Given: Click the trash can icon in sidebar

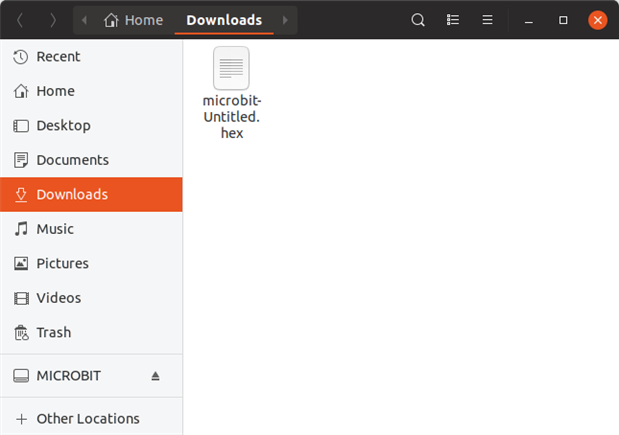Looking at the screenshot, I should pyautogui.click(x=21, y=332).
